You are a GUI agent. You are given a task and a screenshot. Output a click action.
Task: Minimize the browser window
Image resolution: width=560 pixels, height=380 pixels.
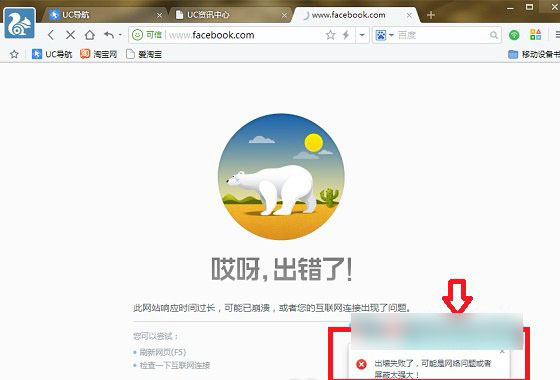[x=510, y=8]
